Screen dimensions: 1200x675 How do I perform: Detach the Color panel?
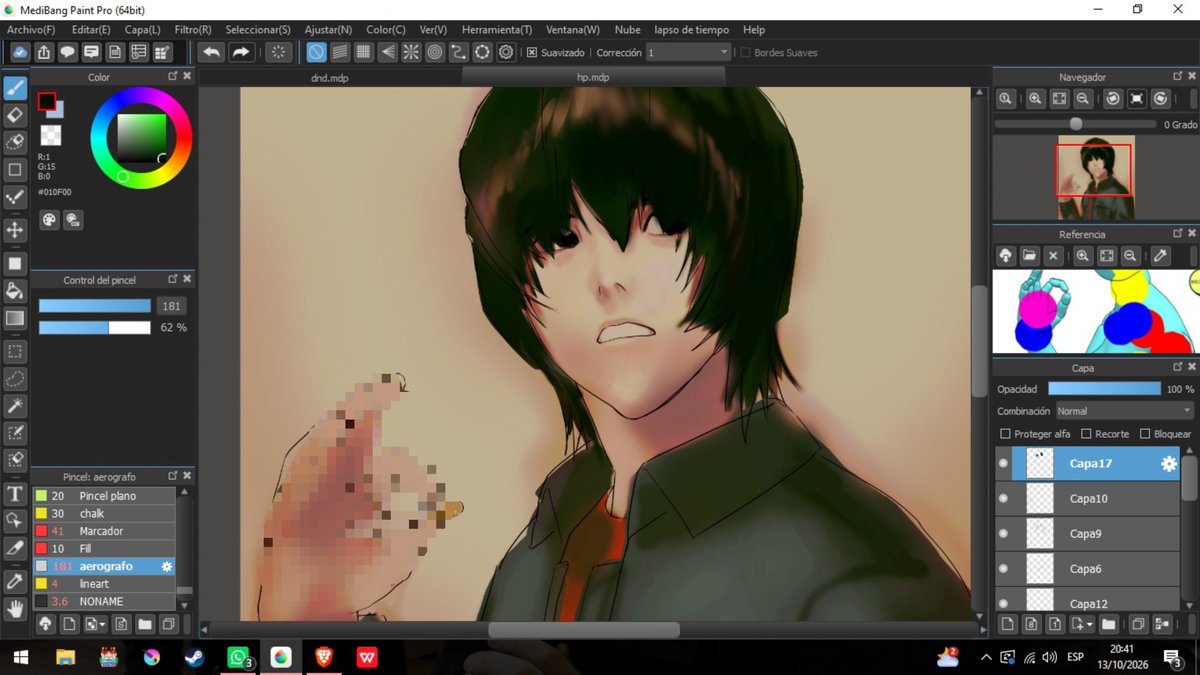172,76
